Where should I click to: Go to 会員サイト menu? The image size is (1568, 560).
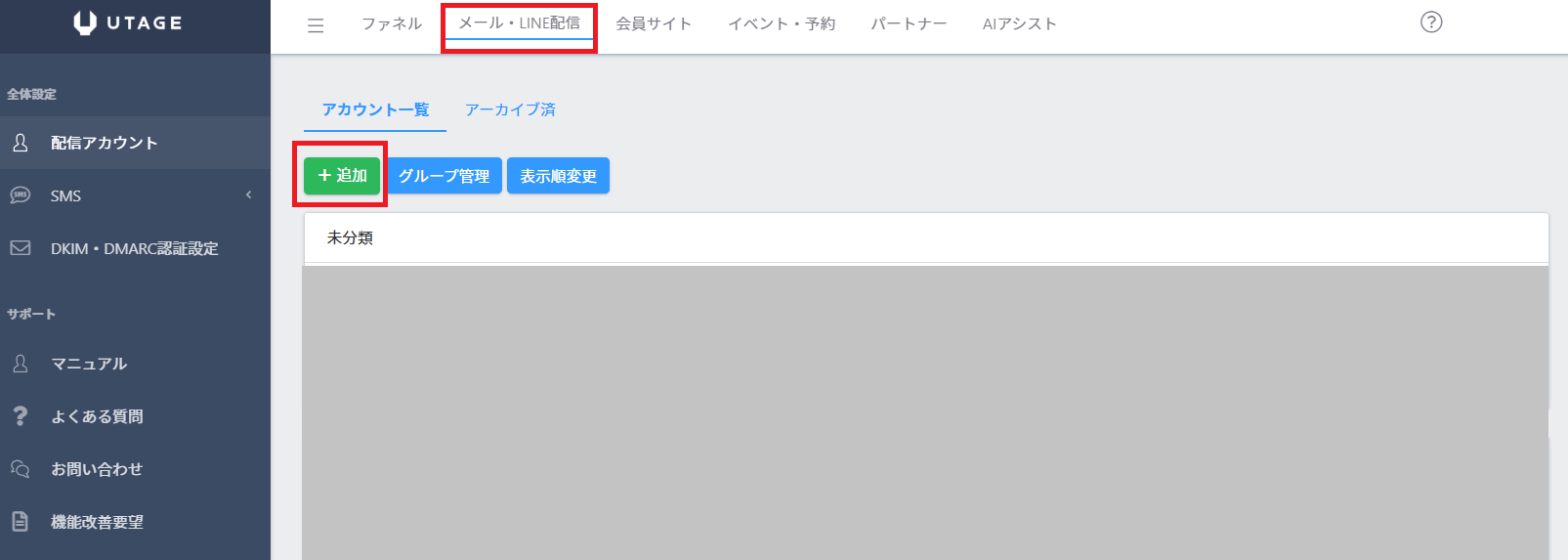coord(653,23)
